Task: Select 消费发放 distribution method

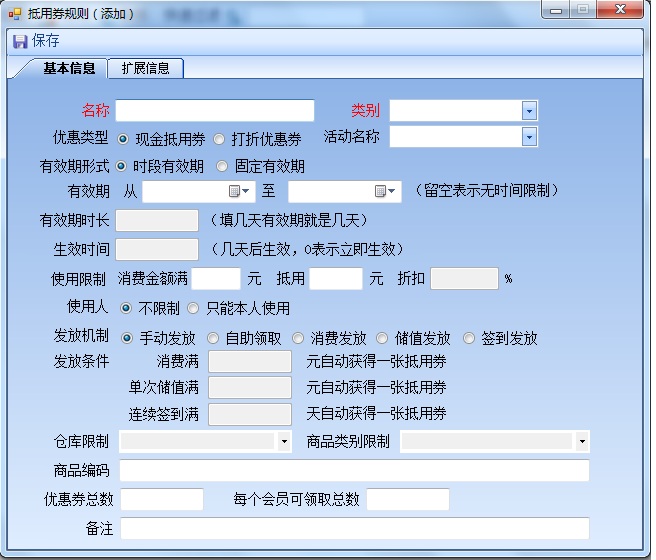Action: click(x=298, y=338)
